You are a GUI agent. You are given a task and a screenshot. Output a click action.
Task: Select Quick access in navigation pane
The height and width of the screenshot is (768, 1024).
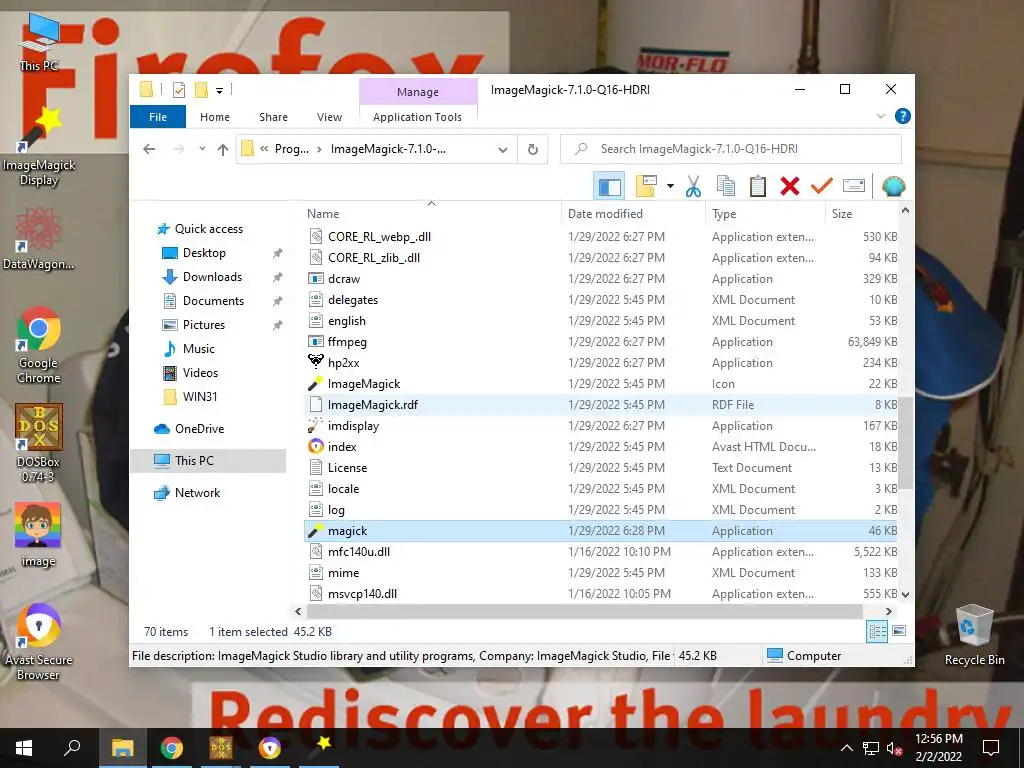click(208, 229)
